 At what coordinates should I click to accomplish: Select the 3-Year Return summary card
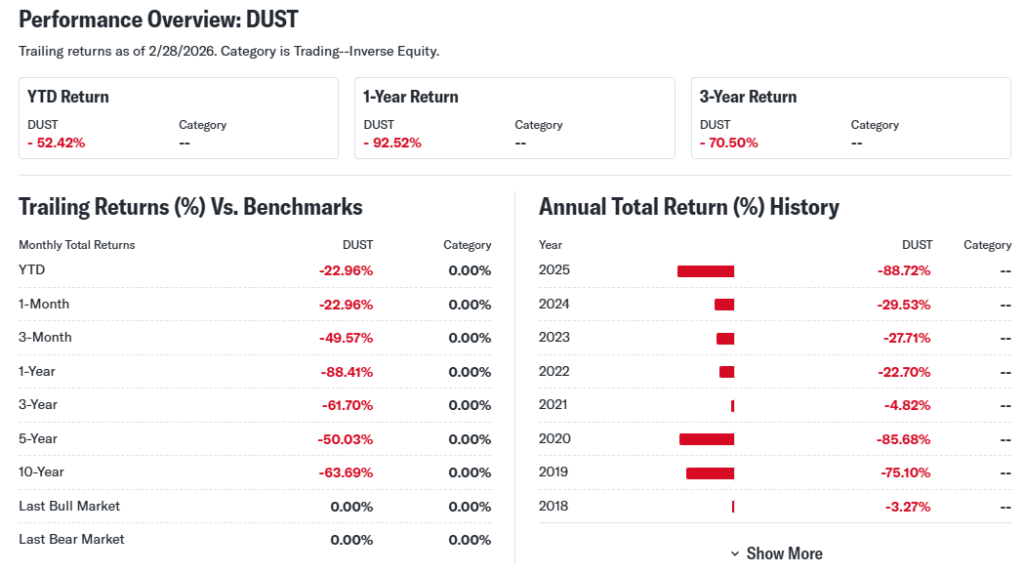850,118
